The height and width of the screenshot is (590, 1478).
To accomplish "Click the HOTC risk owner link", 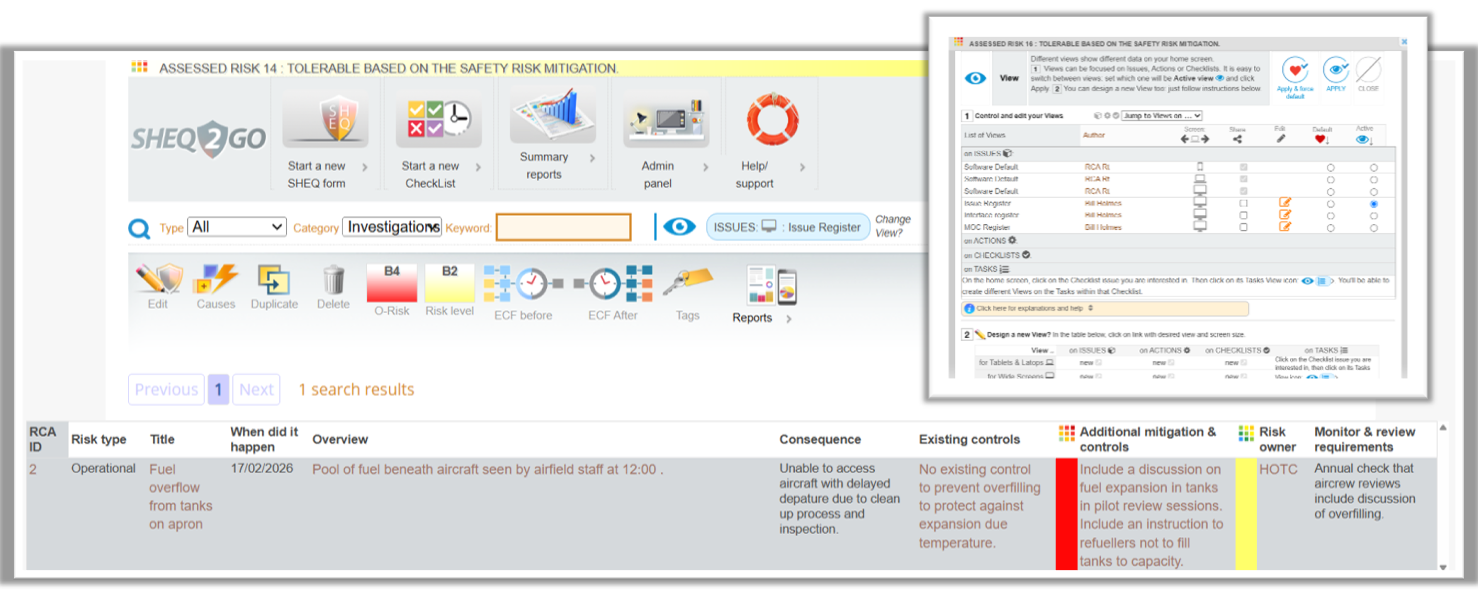I will point(1278,469).
